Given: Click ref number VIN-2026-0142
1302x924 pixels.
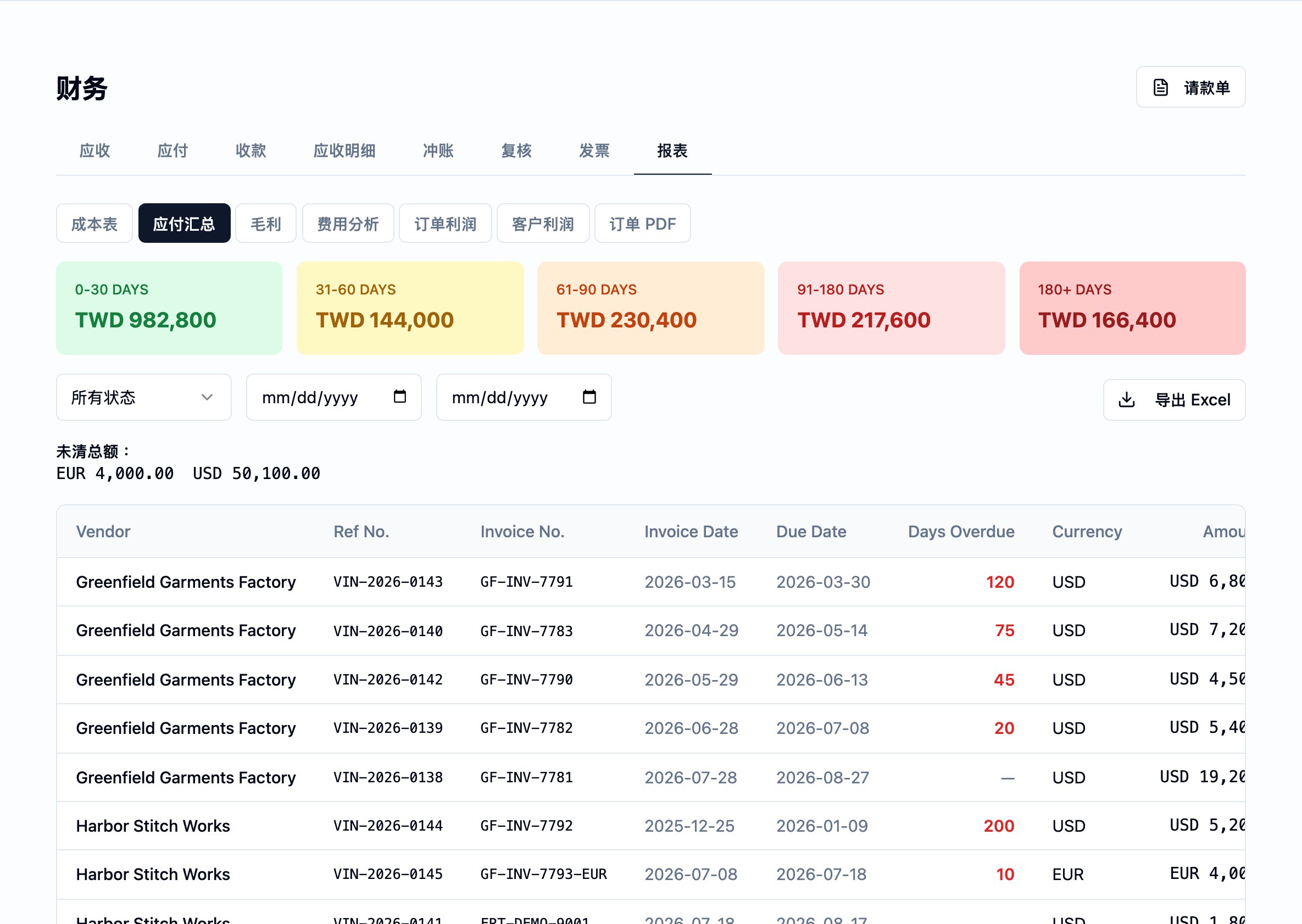Looking at the screenshot, I should (x=388, y=680).
